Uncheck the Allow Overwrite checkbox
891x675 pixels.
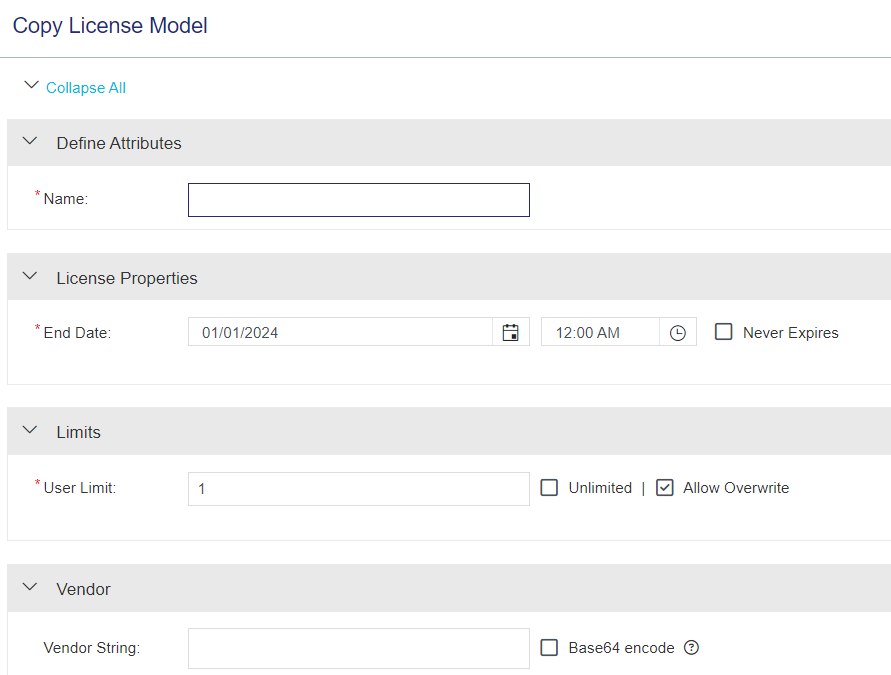pos(665,488)
